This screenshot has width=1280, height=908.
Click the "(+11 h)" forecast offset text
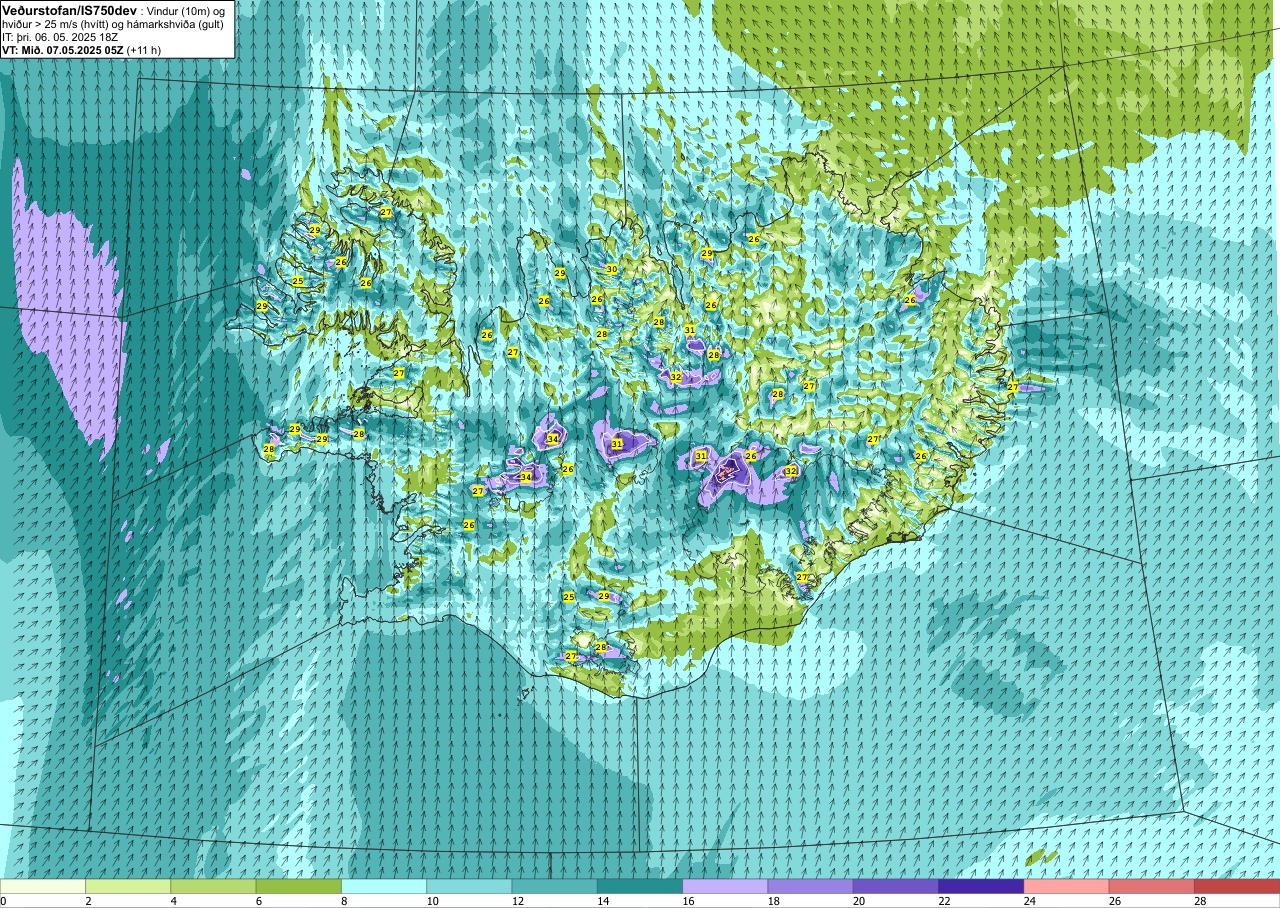144,50
